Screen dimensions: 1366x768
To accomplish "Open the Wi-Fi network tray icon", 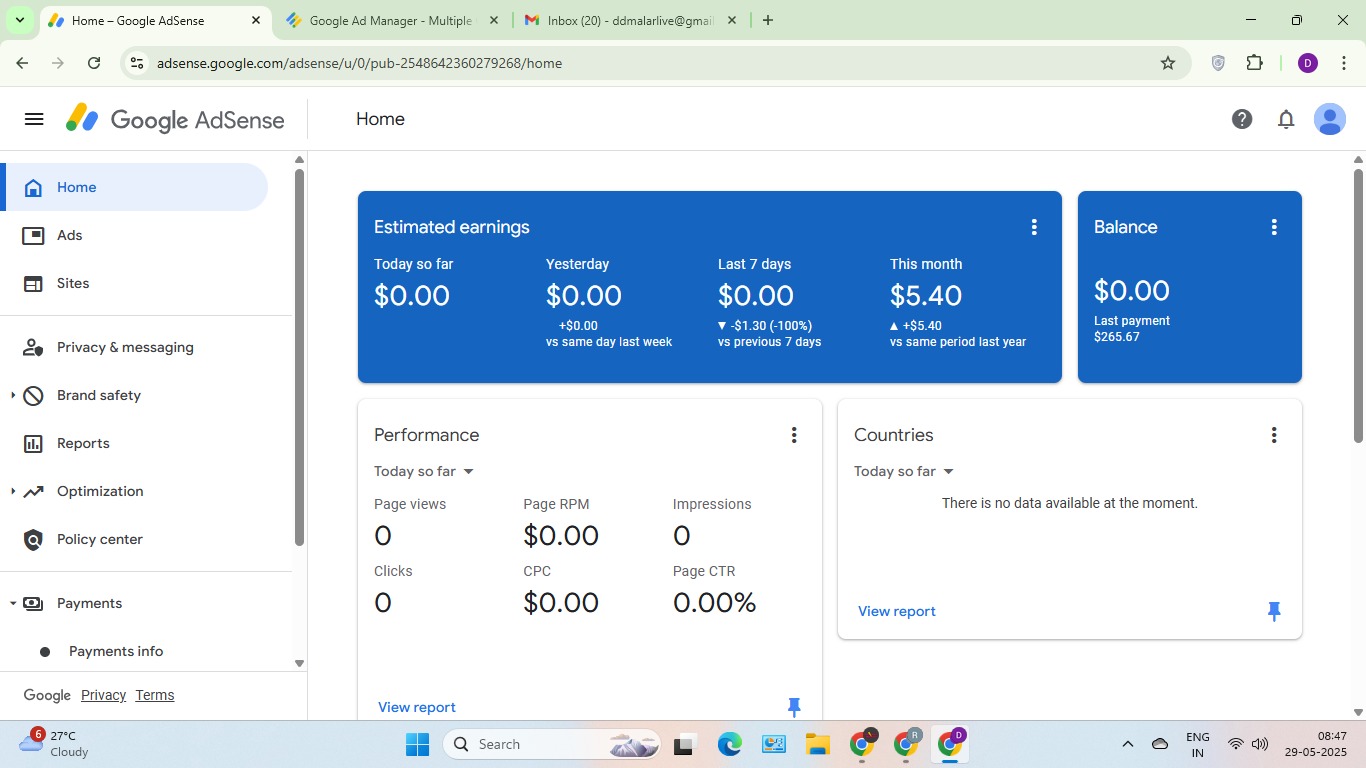I will 1236,744.
